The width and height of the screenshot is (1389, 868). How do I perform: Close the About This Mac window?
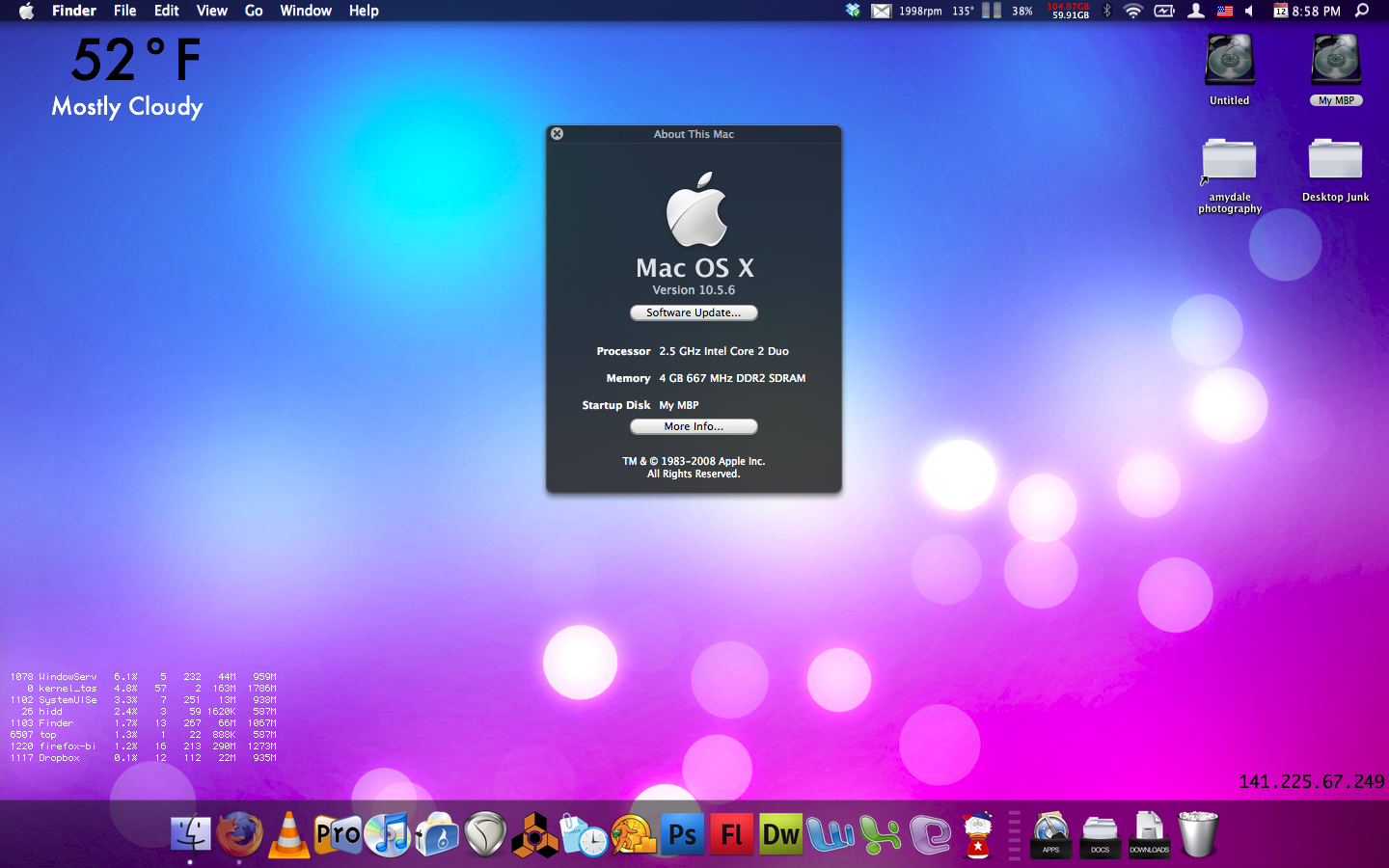[x=557, y=134]
